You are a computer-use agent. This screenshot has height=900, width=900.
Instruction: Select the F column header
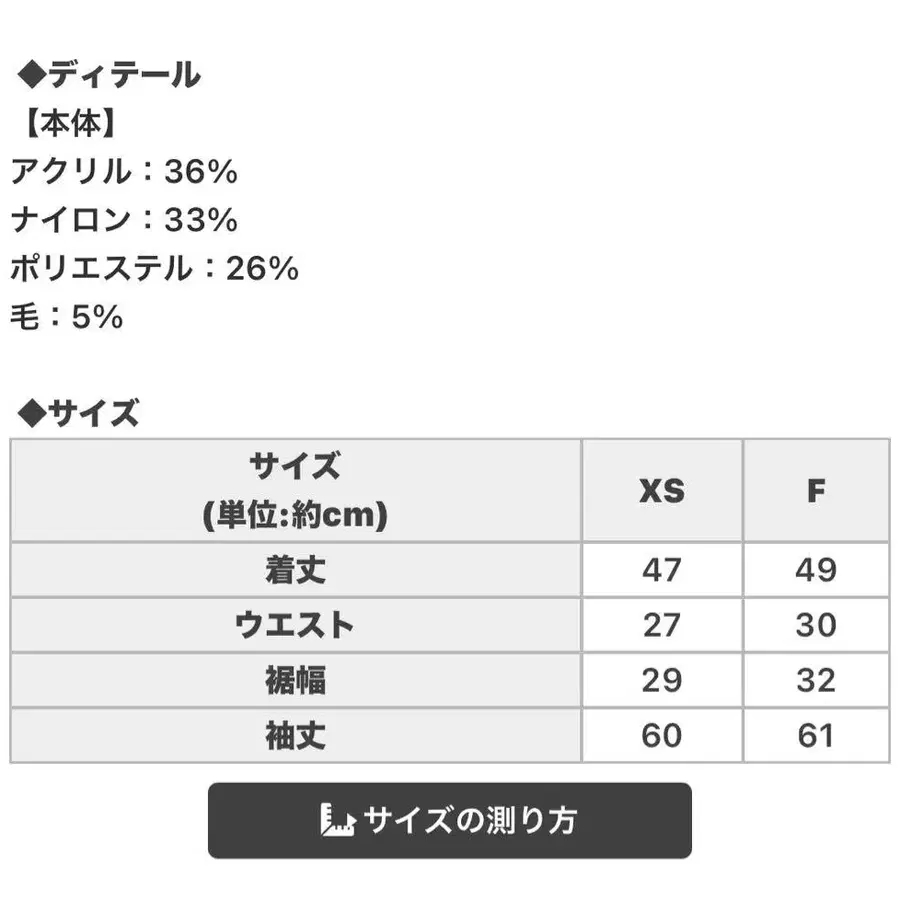(x=816, y=491)
